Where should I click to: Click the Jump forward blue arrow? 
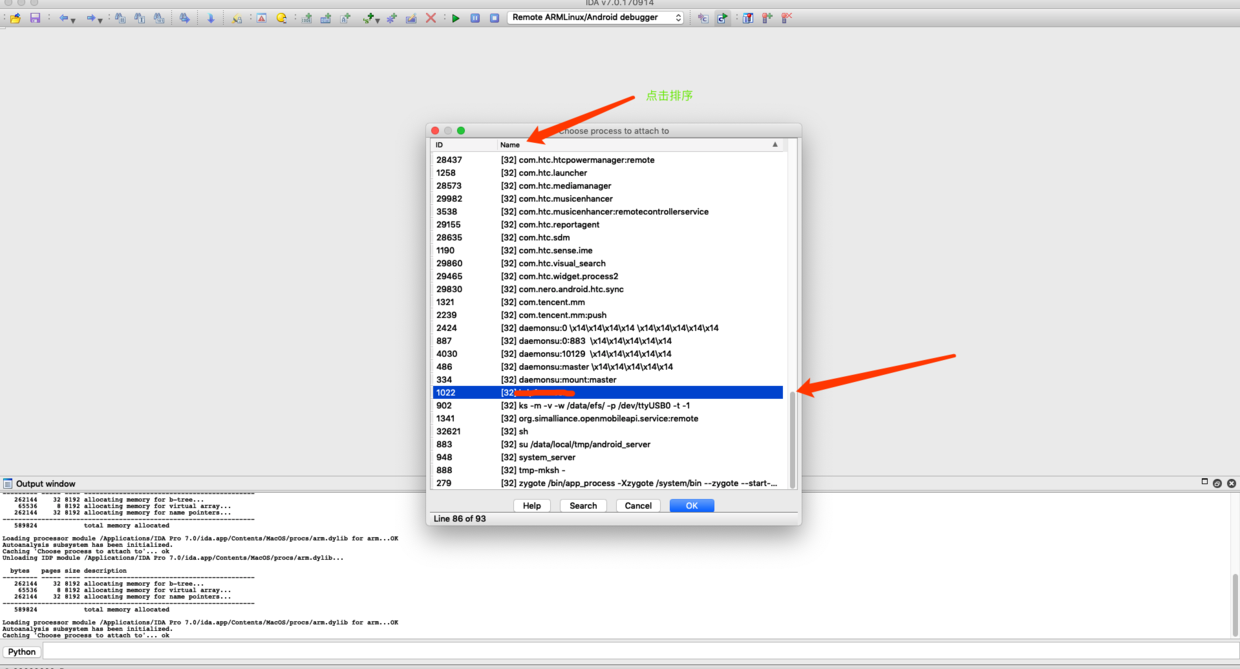[x=90, y=18]
